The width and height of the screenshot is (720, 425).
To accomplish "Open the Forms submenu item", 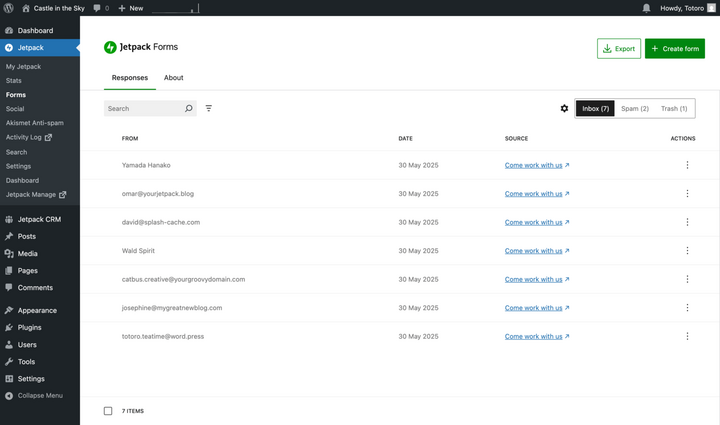I will click(16, 95).
